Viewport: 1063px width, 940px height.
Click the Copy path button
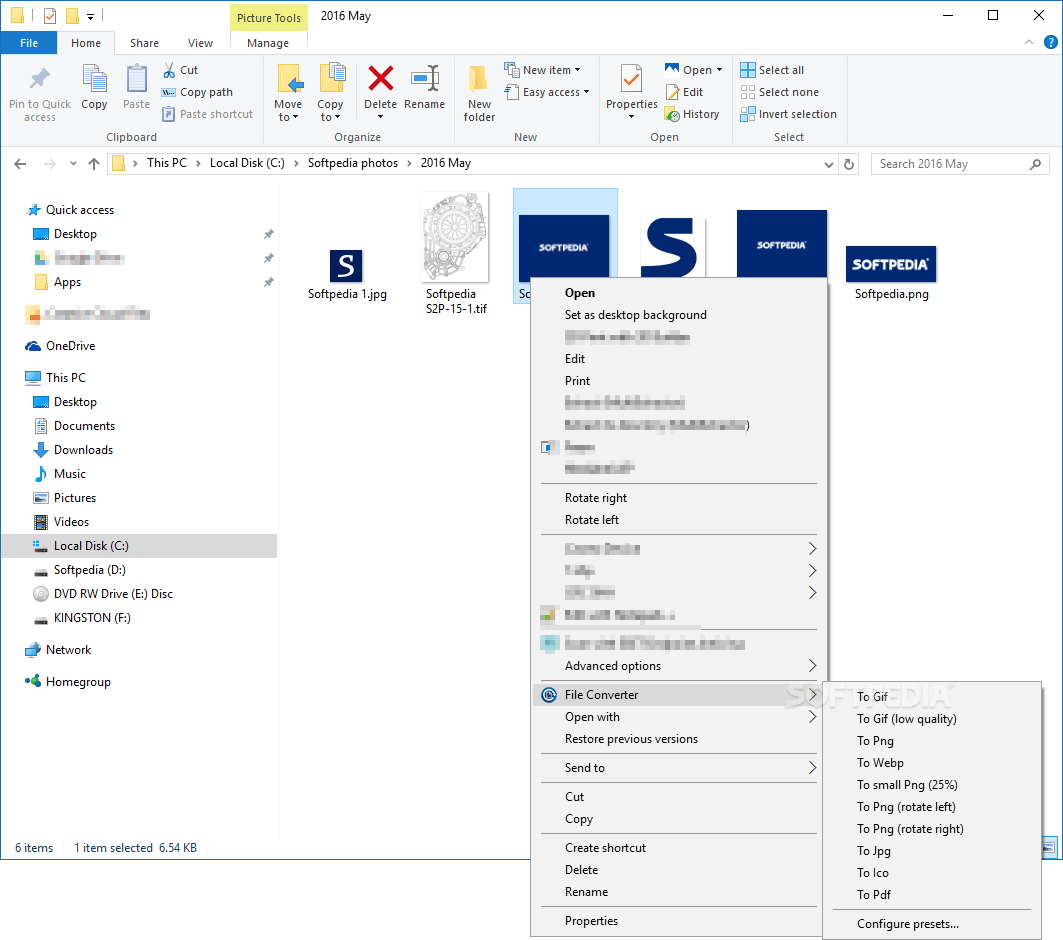[x=197, y=92]
